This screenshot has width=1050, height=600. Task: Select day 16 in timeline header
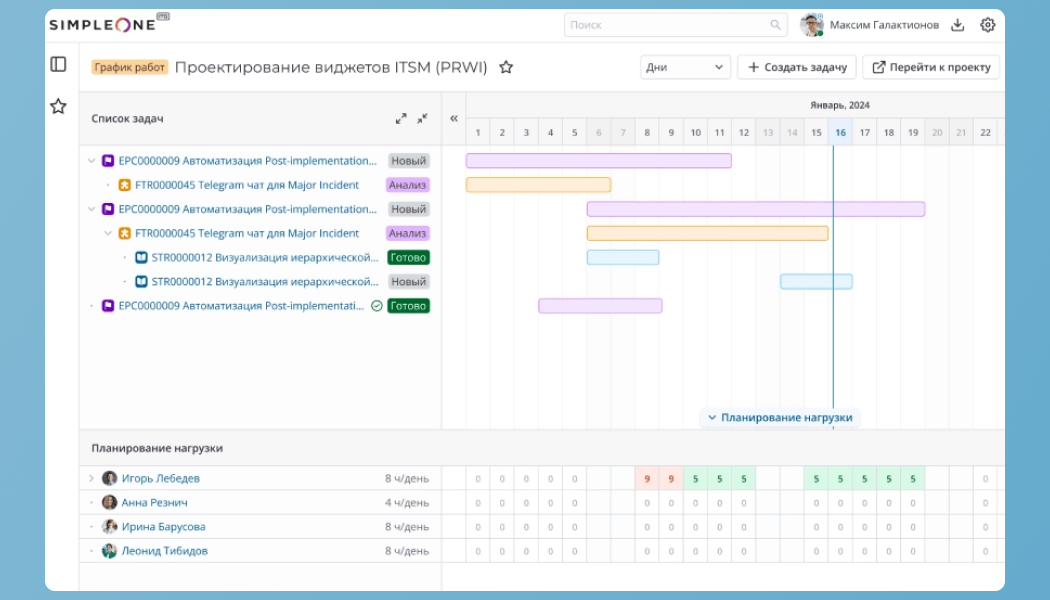pos(840,133)
